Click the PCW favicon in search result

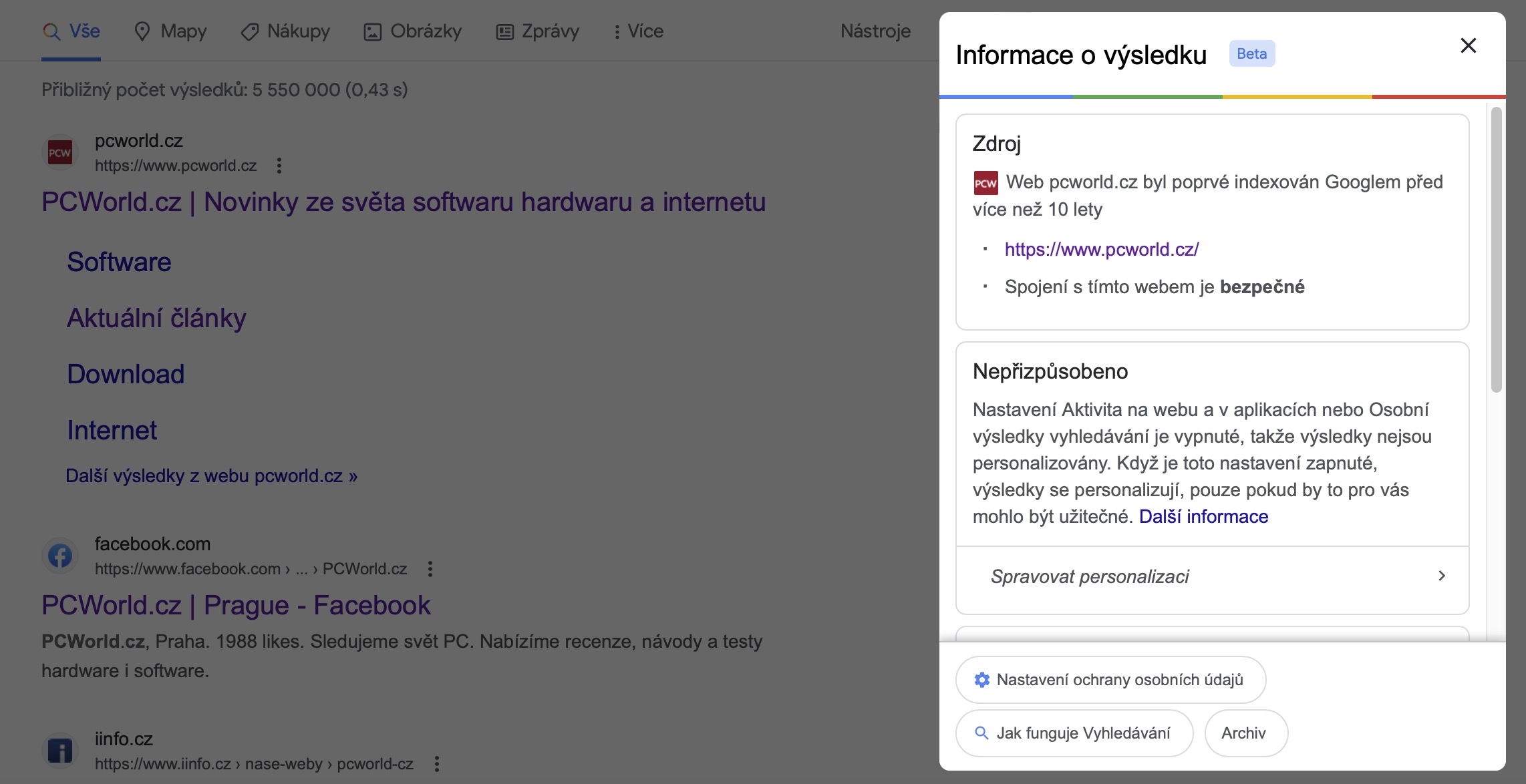point(60,153)
